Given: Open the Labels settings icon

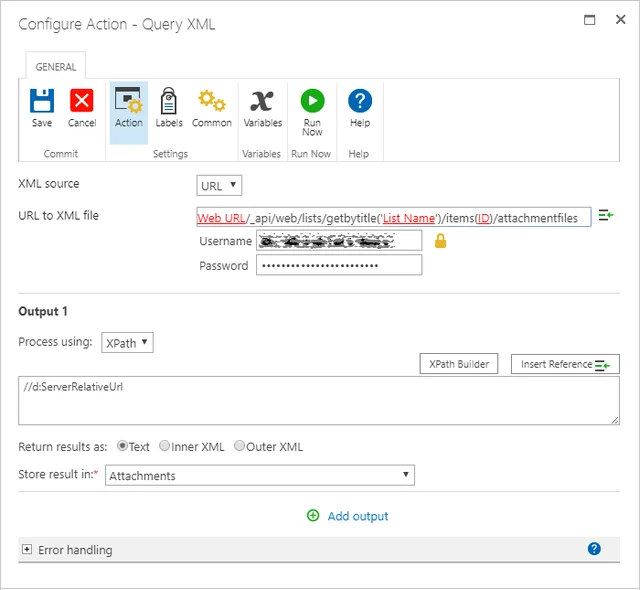Looking at the screenshot, I should coord(169,100).
